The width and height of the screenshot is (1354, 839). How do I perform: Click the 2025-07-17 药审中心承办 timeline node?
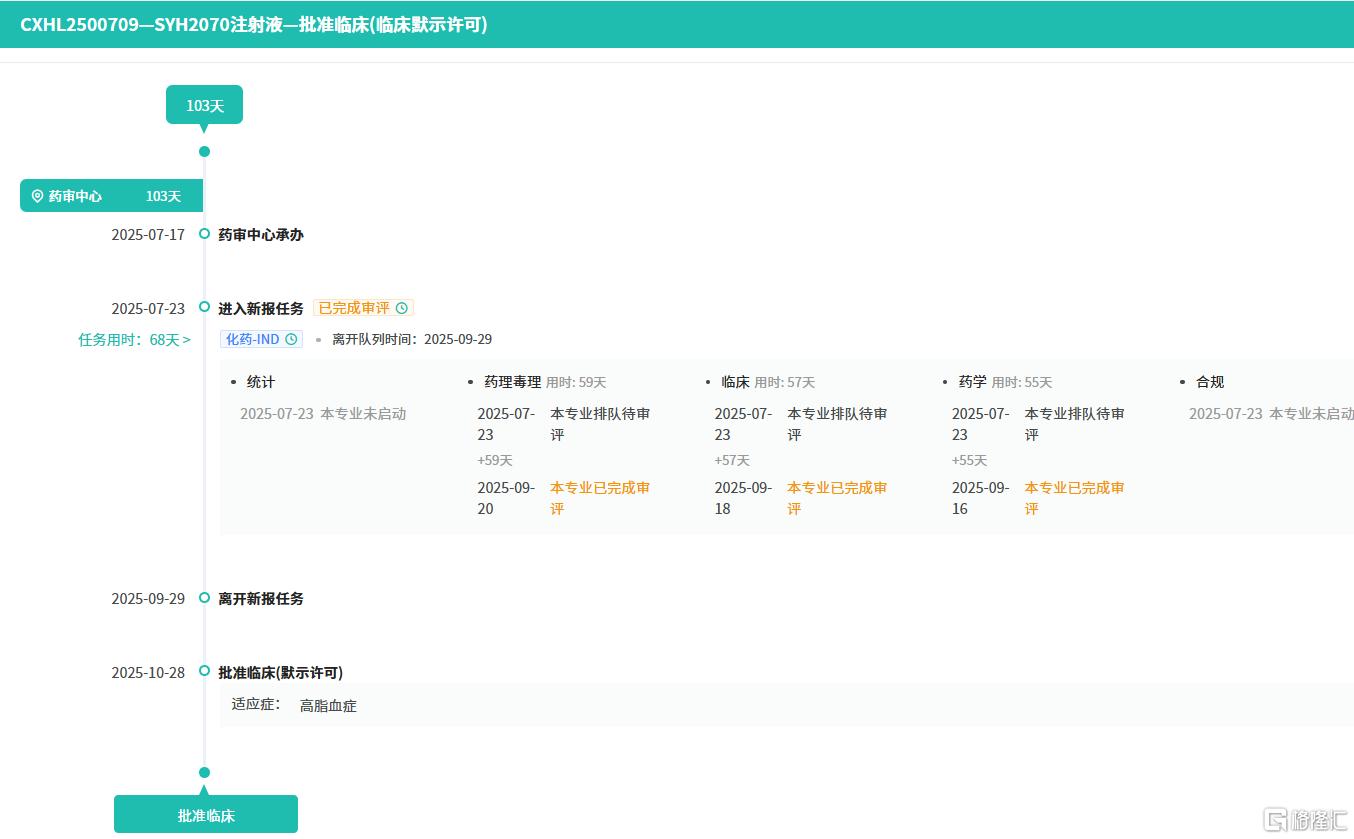coord(204,234)
